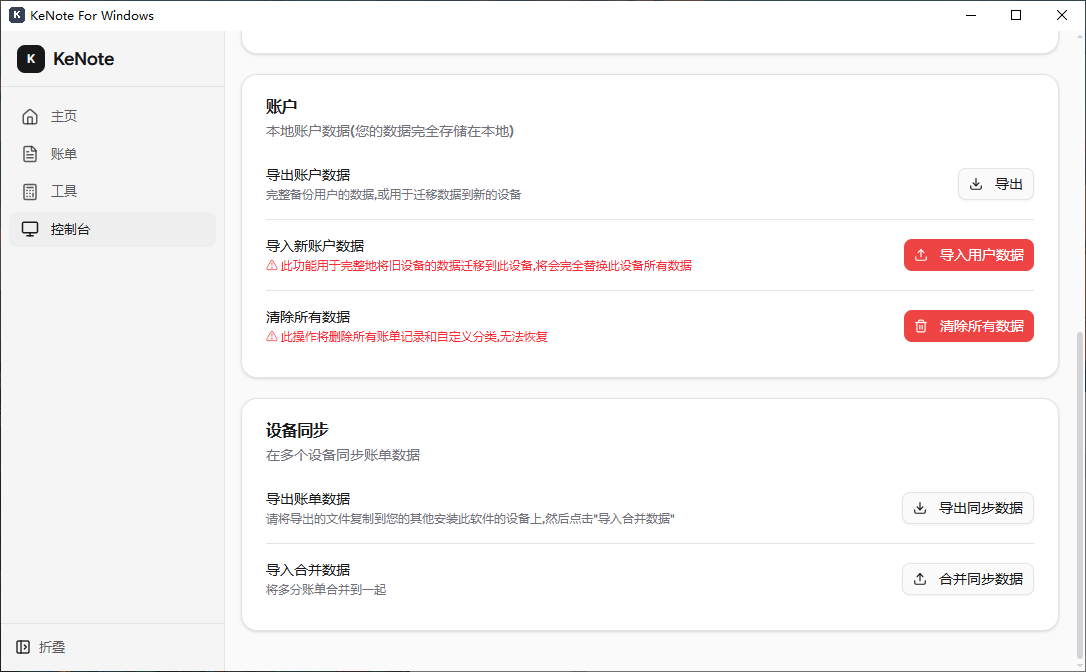Click download icon in 导出同步数据 button

[920, 508]
